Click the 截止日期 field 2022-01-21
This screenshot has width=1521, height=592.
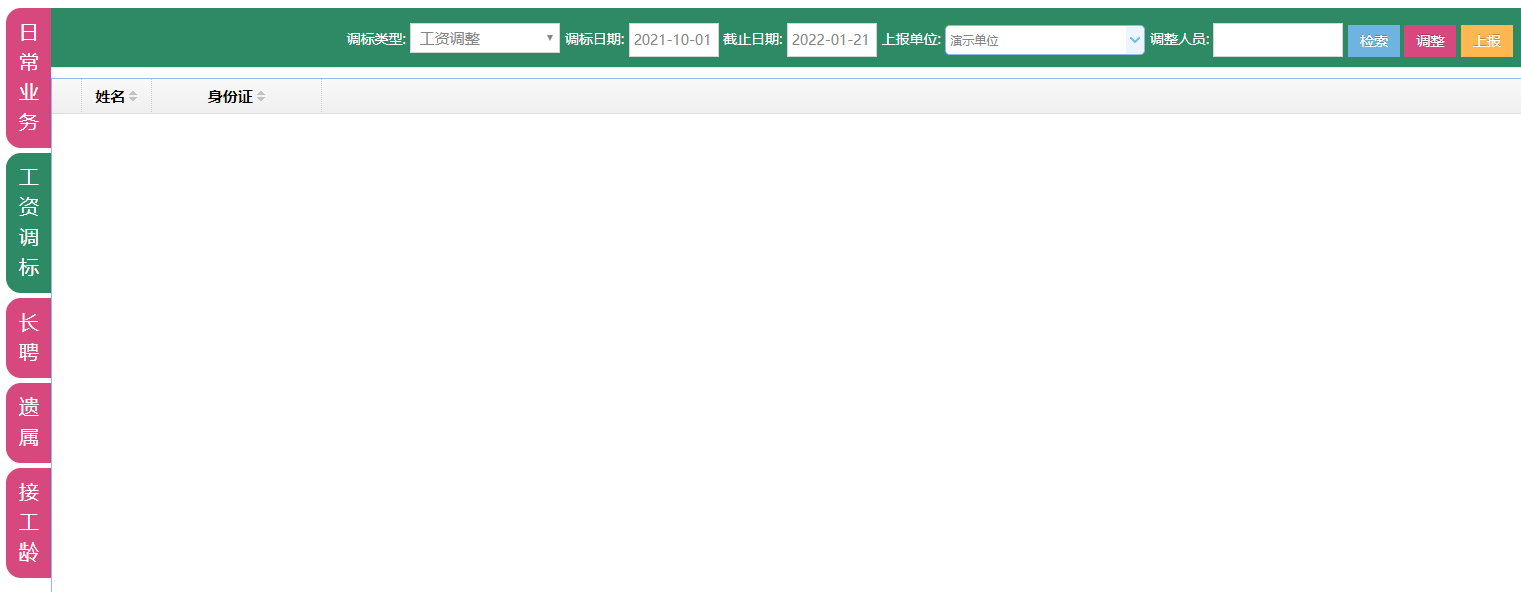click(x=831, y=40)
